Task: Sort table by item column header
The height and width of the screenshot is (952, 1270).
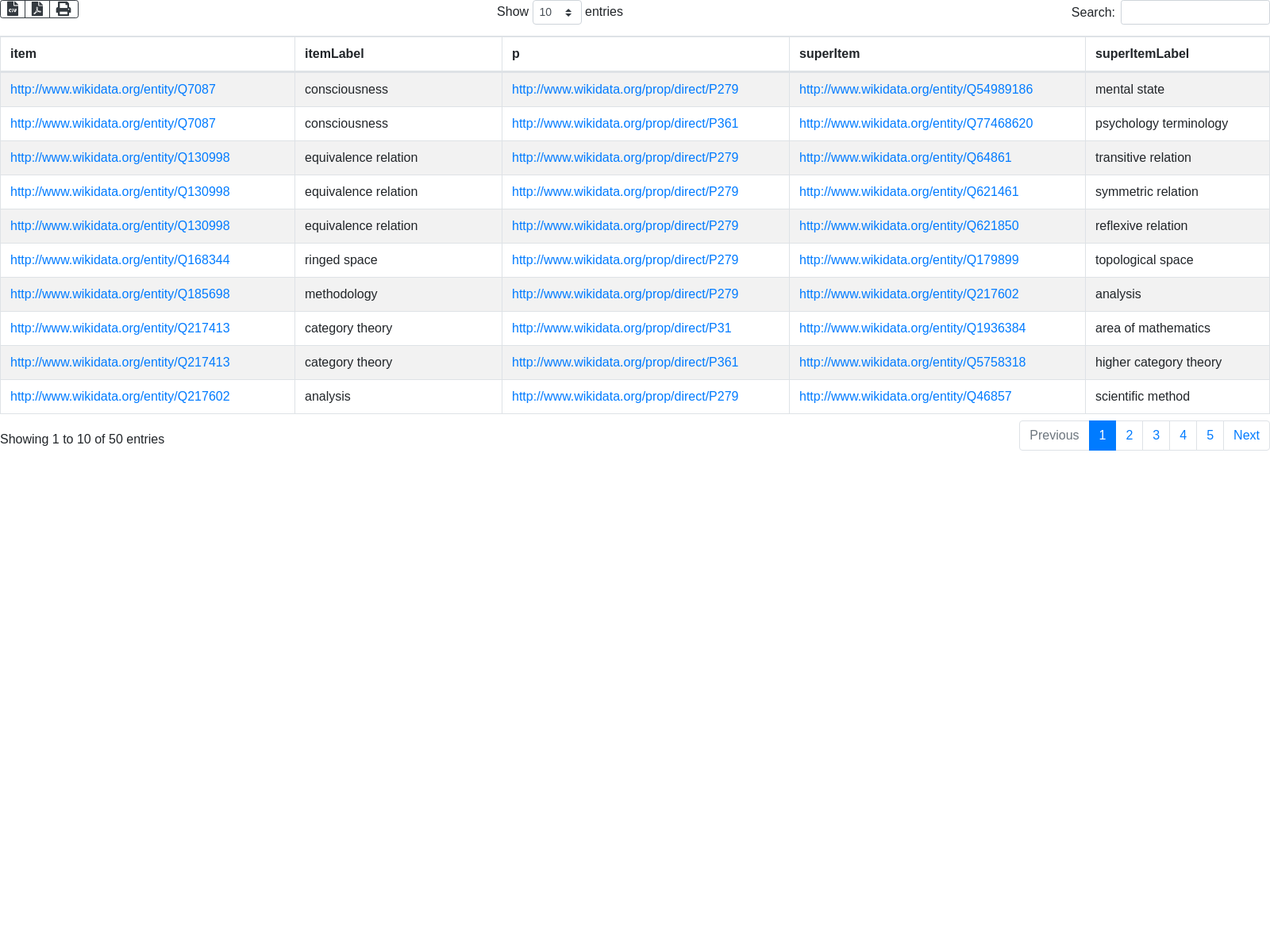Action: (23, 54)
